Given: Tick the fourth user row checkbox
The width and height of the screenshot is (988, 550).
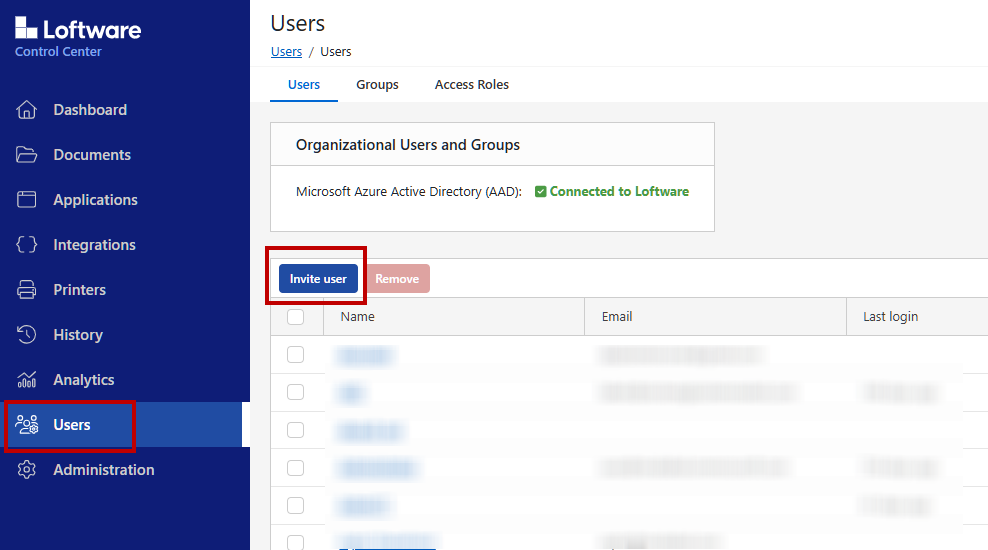Looking at the screenshot, I should (x=296, y=468).
